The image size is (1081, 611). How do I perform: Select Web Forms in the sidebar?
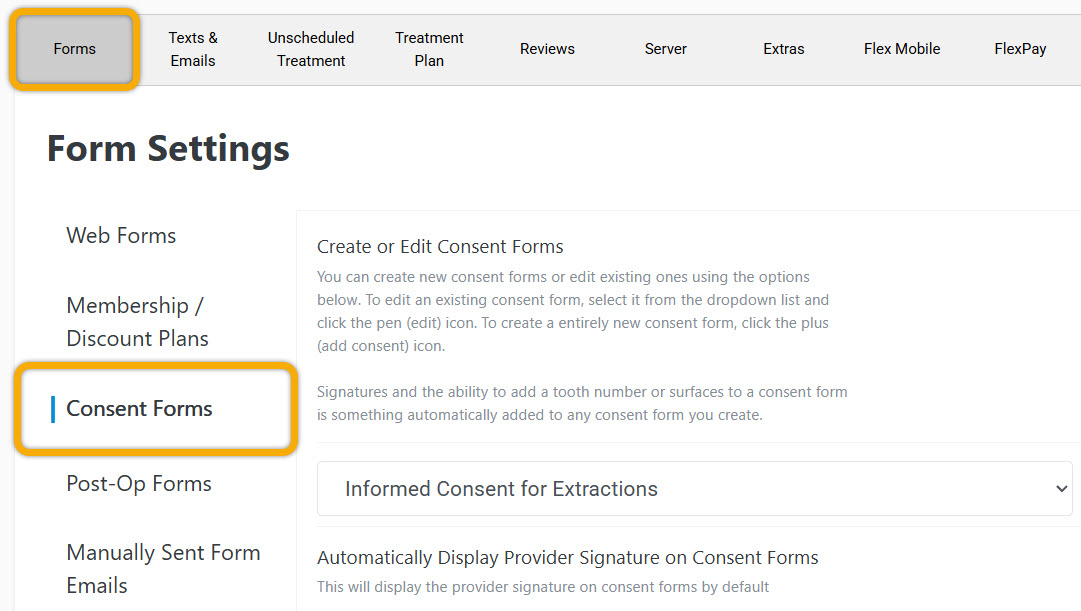(121, 236)
